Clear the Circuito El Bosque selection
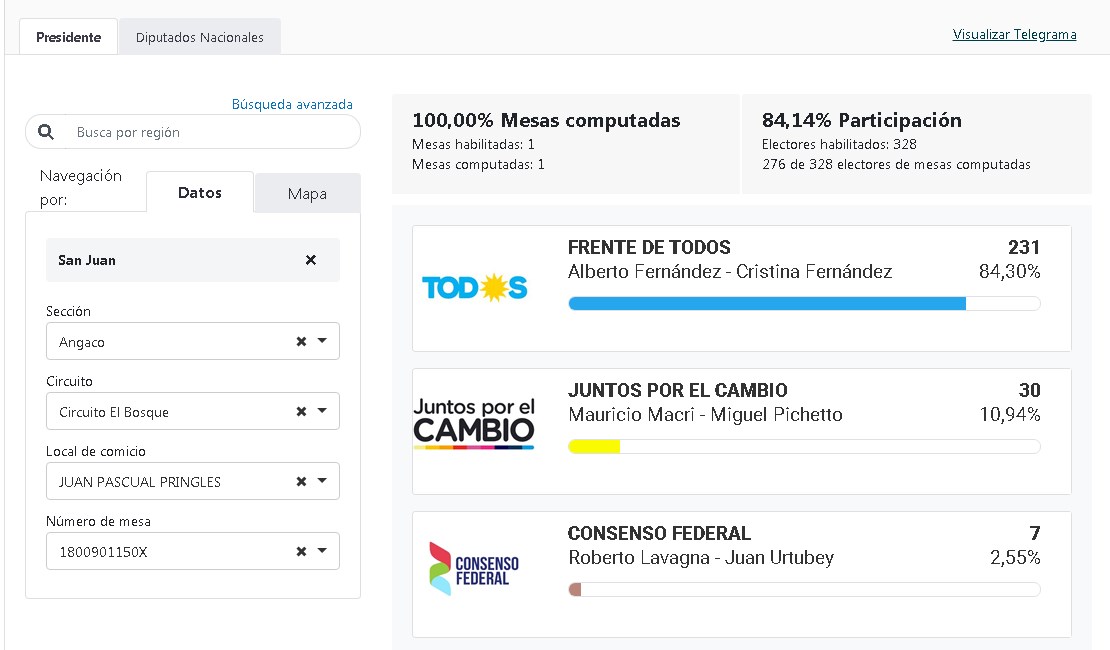This screenshot has width=1110, height=650. pyautogui.click(x=301, y=412)
